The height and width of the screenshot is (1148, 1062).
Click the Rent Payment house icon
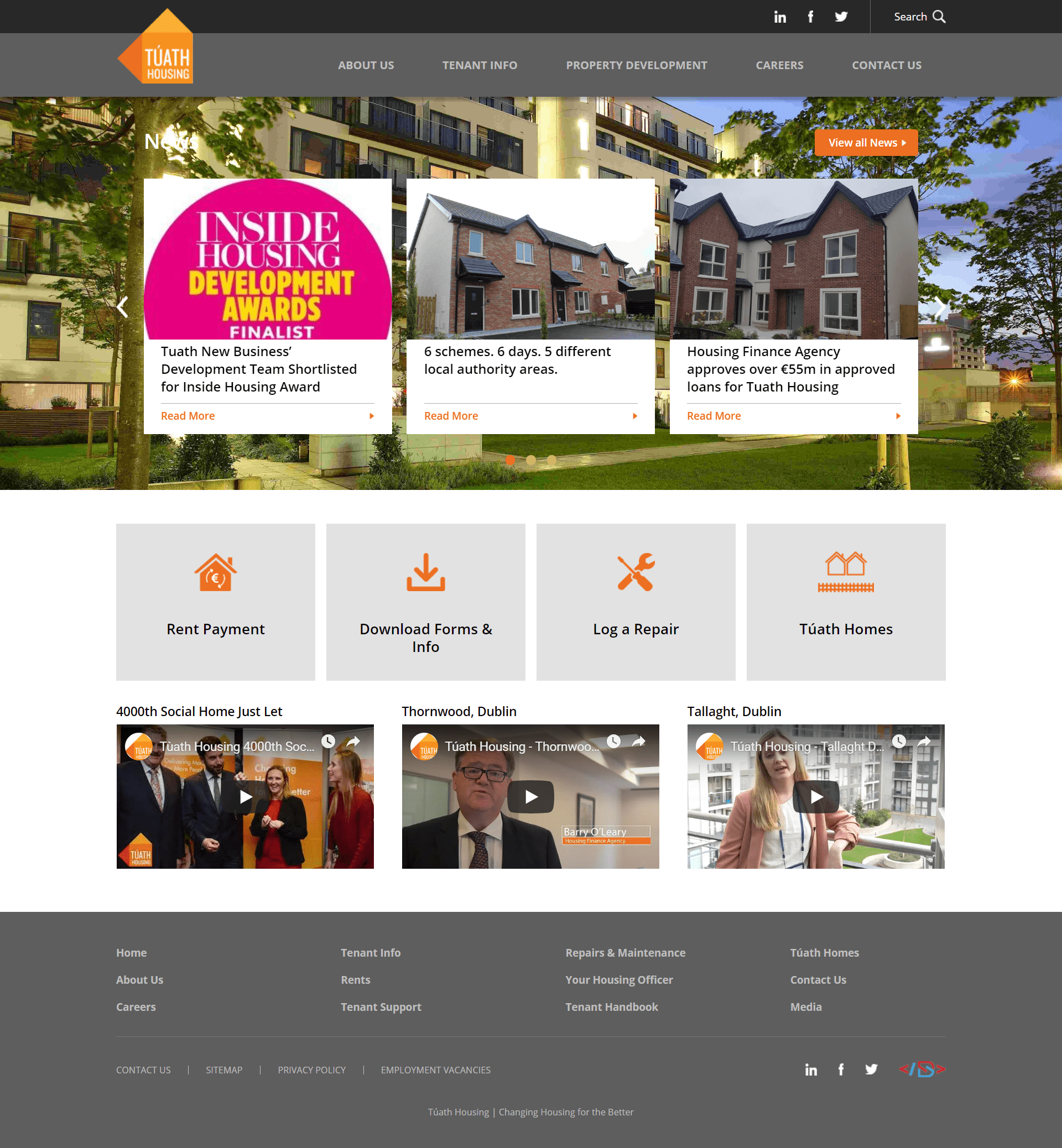coord(215,571)
